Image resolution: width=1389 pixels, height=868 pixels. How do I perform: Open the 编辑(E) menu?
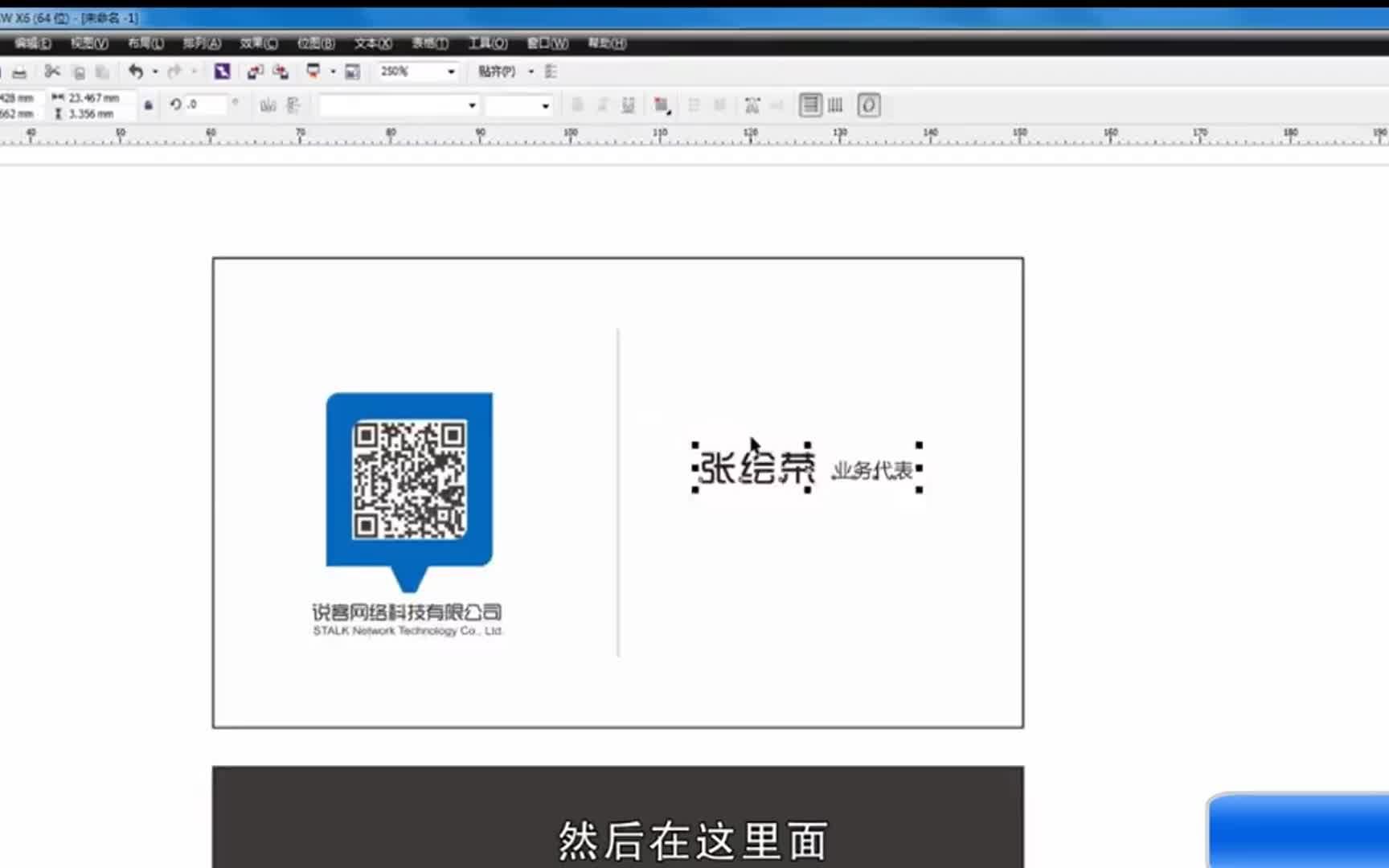pyautogui.click(x=33, y=43)
